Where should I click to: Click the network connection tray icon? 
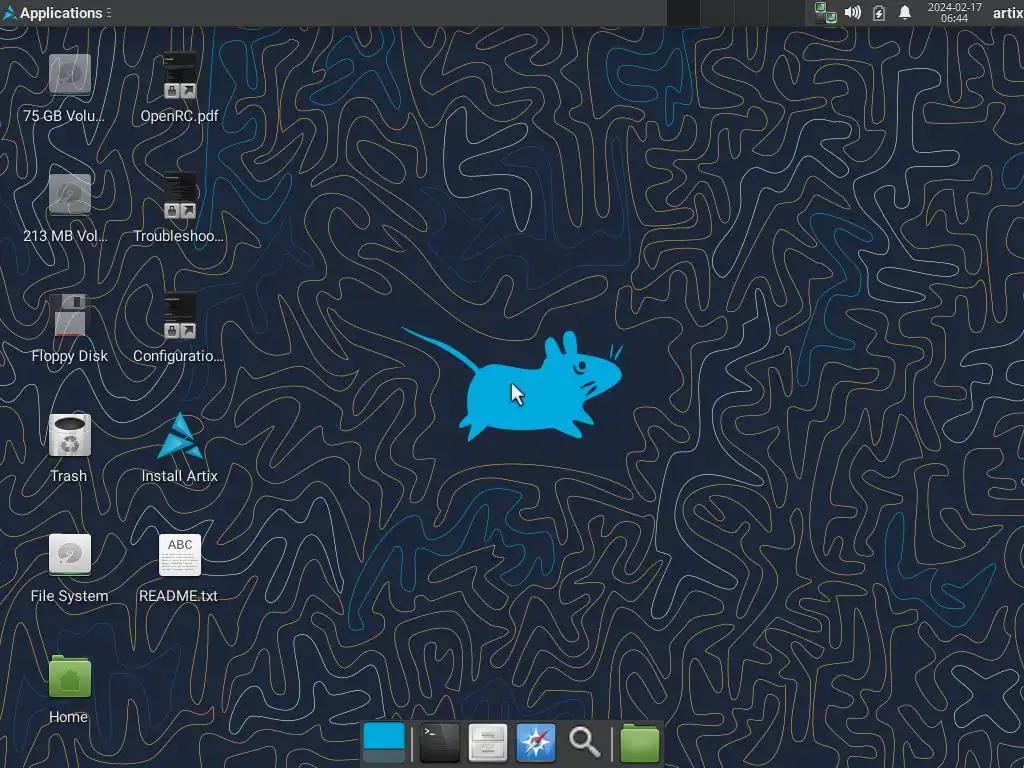[x=825, y=12]
